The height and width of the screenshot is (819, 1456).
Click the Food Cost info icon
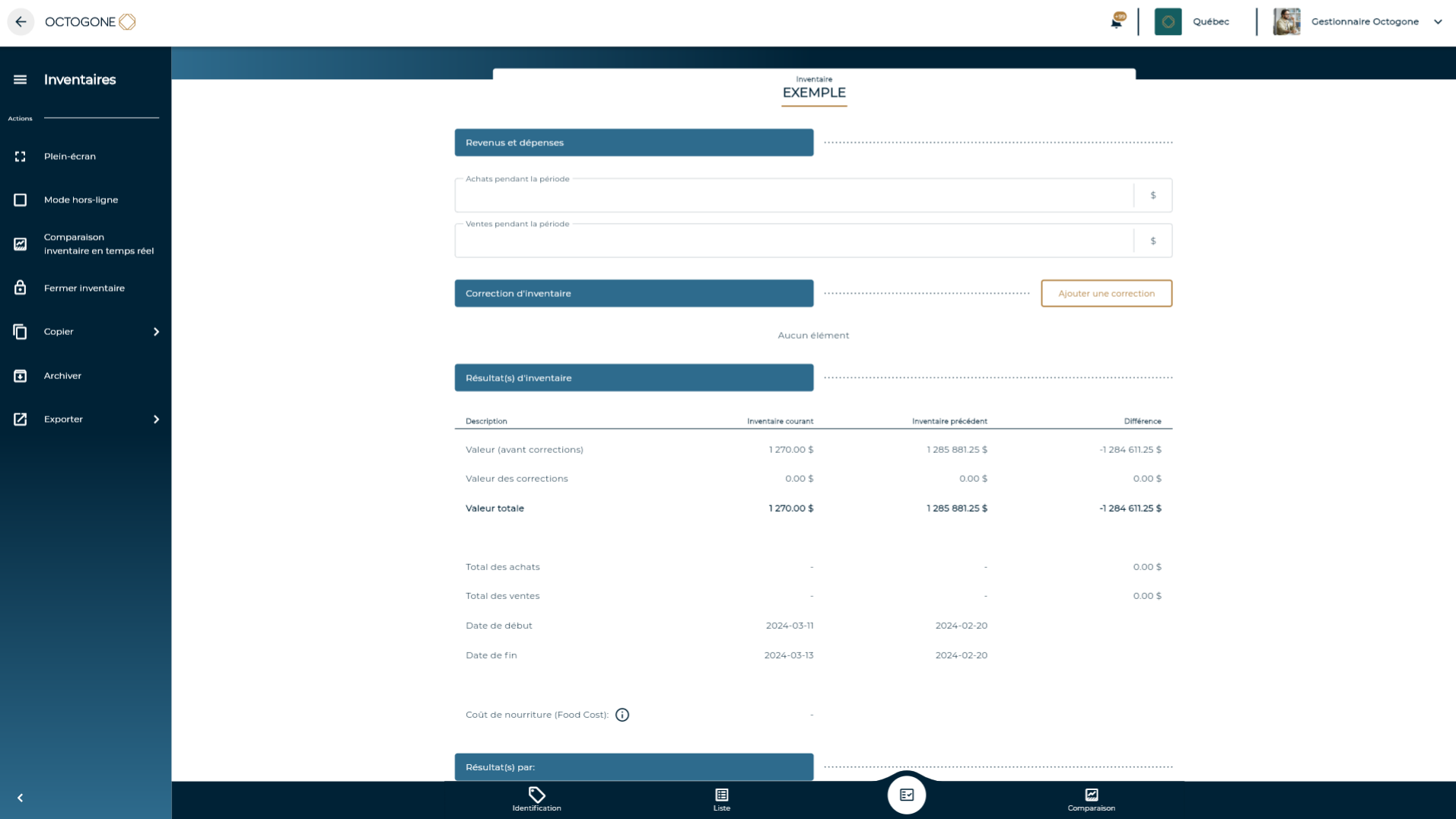pyautogui.click(x=622, y=715)
